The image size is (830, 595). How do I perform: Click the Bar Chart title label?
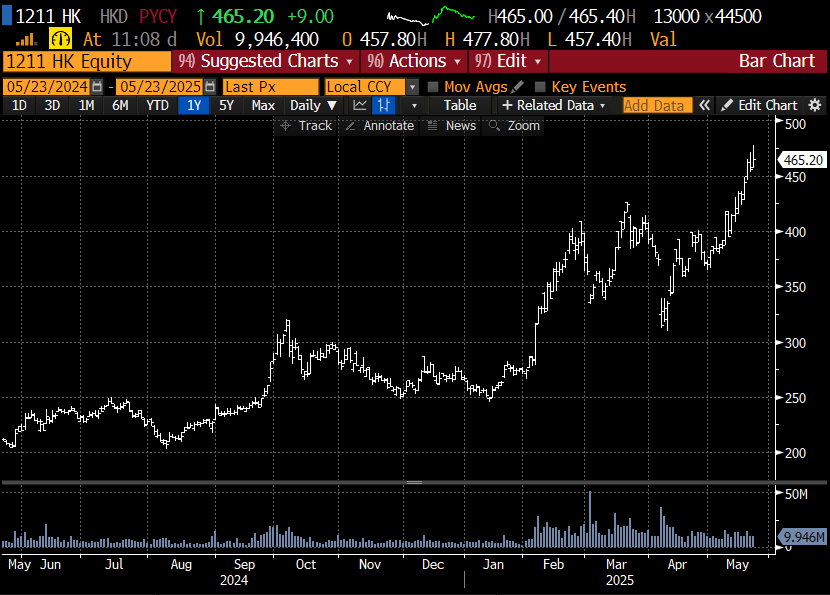click(777, 61)
